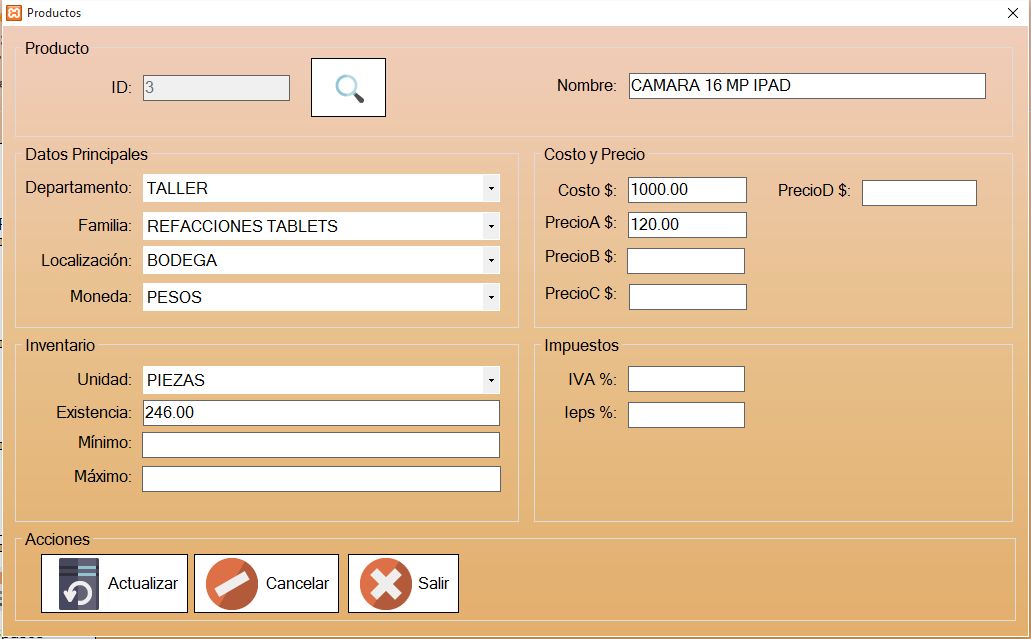Click the PrecioD $ input box
The height and width of the screenshot is (639, 1031).
click(x=919, y=193)
